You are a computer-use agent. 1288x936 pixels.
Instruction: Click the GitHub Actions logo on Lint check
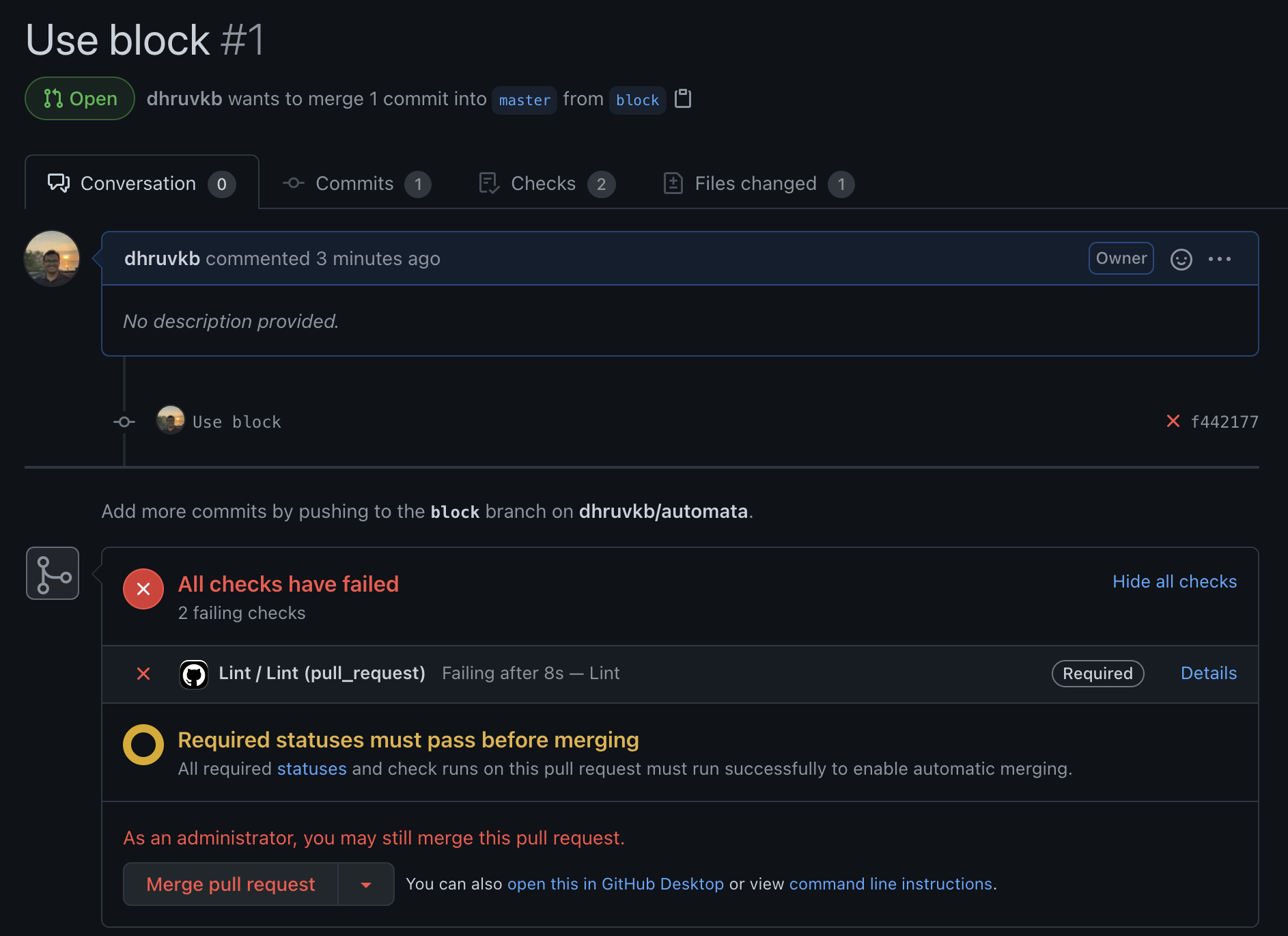(x=194, y=674)
